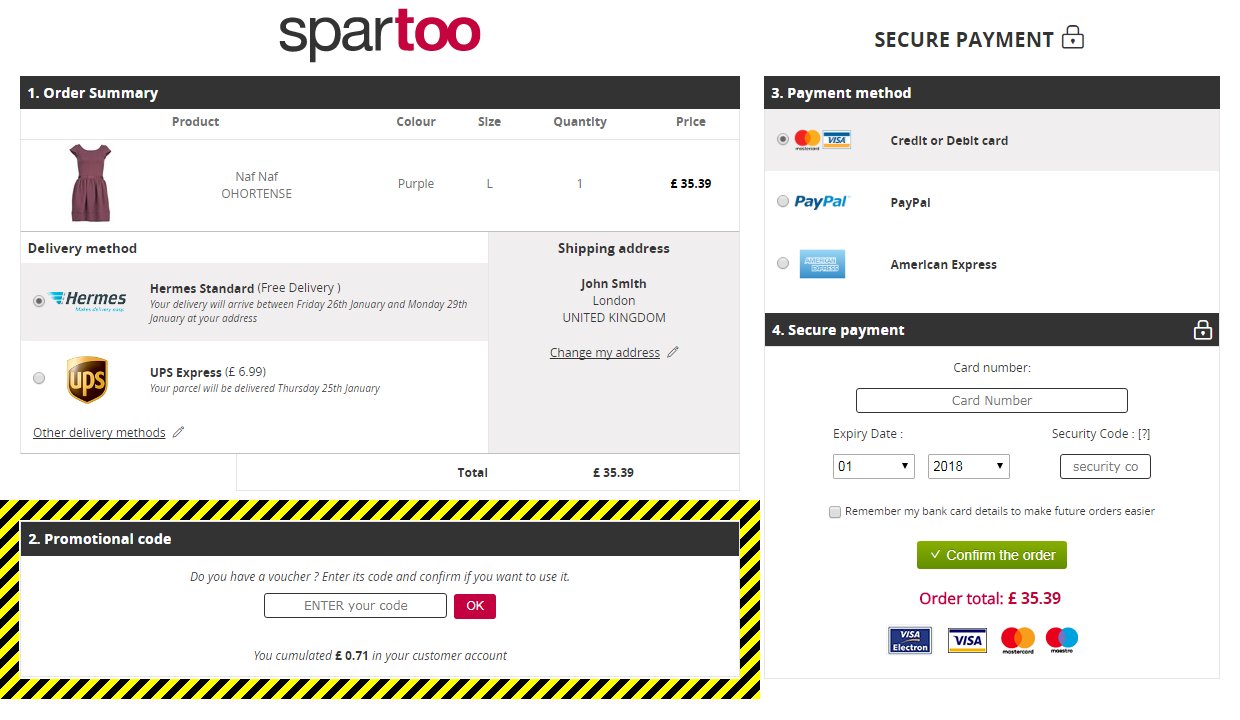
Task: Click the Maestro card icon
Action: click(x=1062, y=639)
